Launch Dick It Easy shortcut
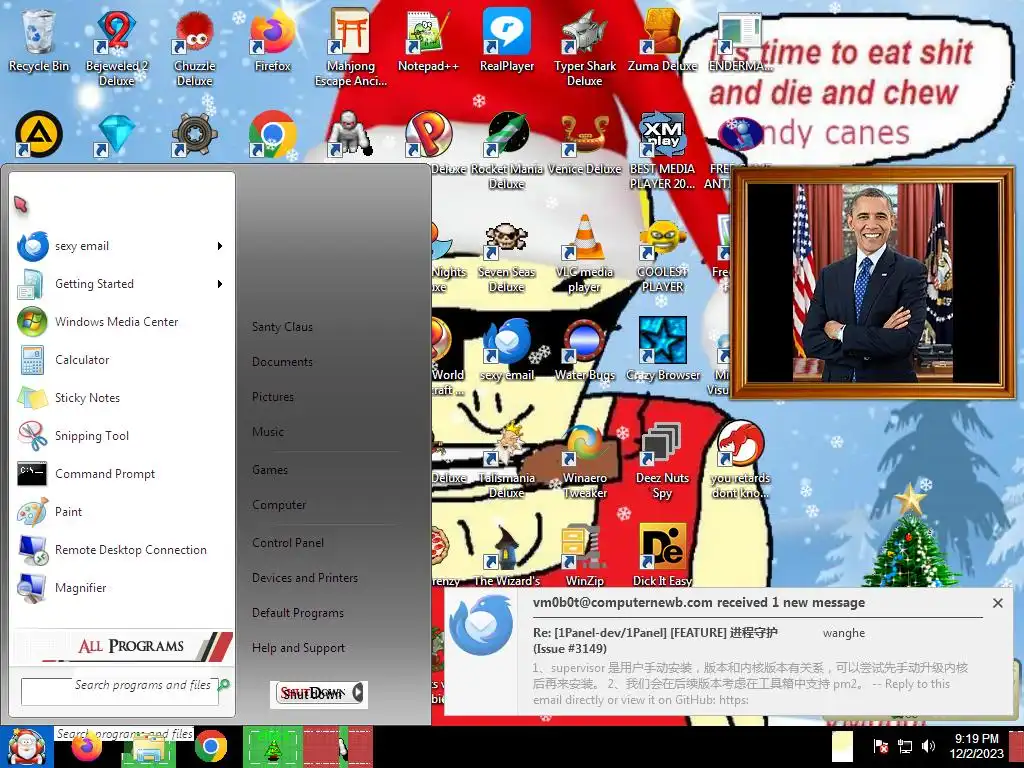Image resolution: width=1024 pixels, height=768 pixels. [662, 555]
